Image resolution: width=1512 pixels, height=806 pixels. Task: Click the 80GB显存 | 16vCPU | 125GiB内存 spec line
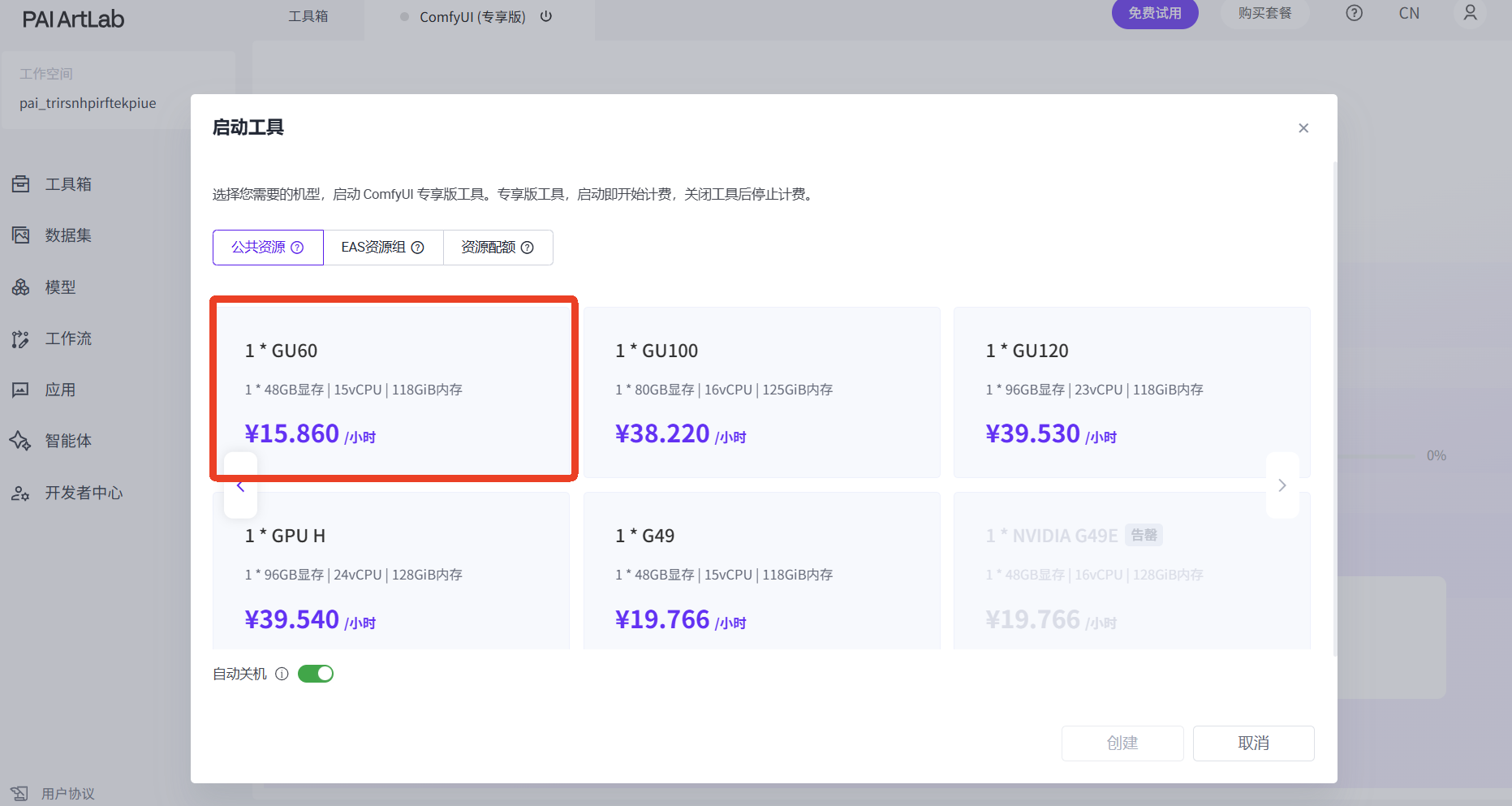click(x=724, y=390)
